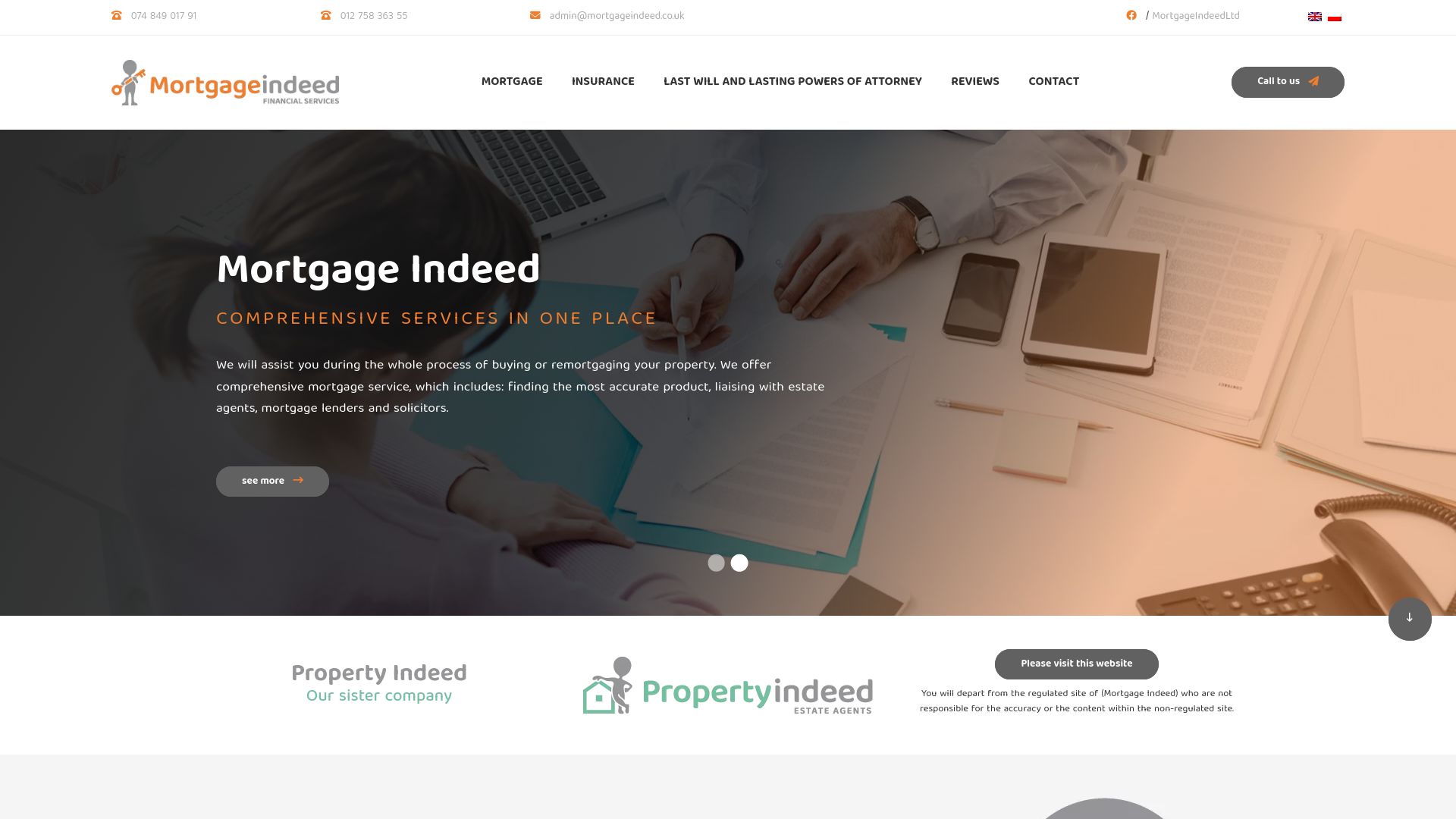Image resolution: width=1456 pixels, height=819 pixels.
Task: Click the scroll down arrow button
Action: pos(1410,618)
